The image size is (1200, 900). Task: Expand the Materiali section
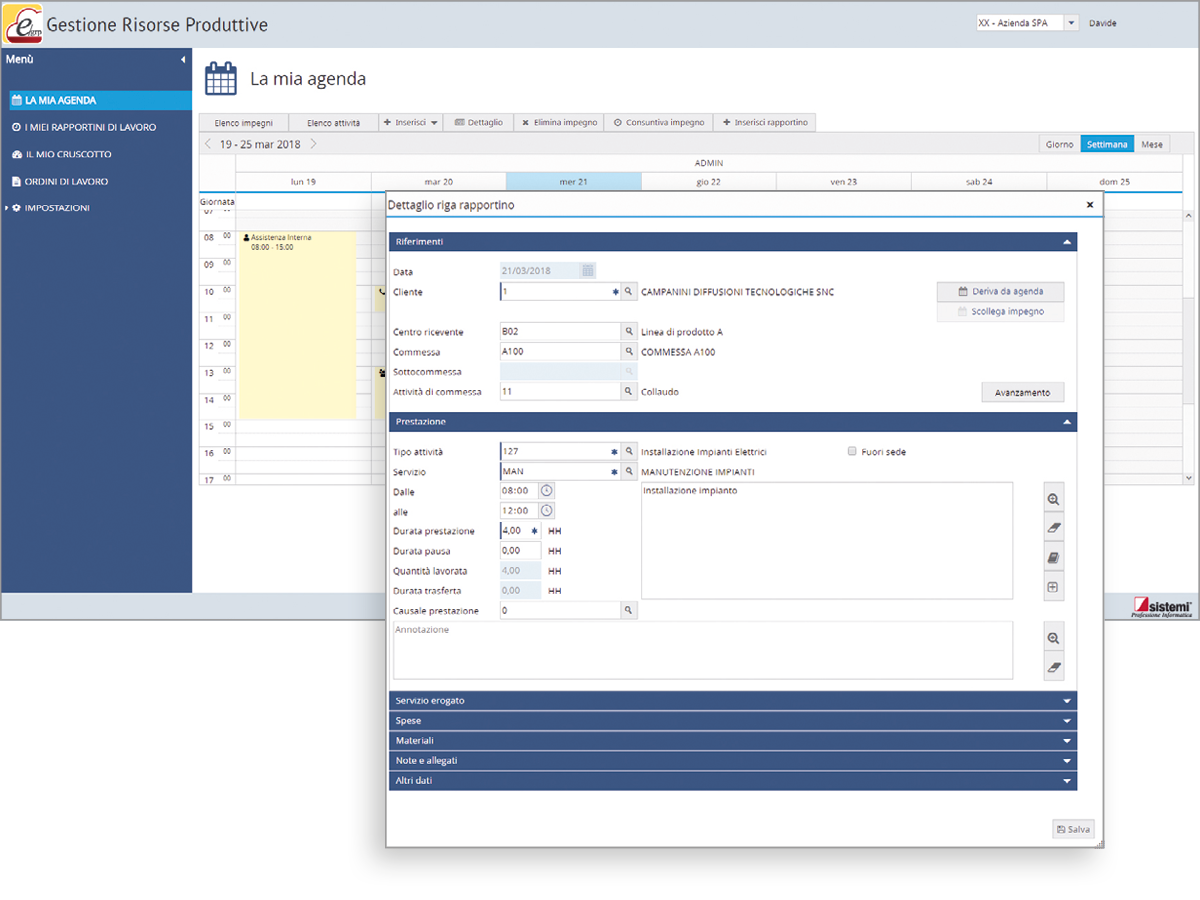pyautogui.click(x=732, y=741)
